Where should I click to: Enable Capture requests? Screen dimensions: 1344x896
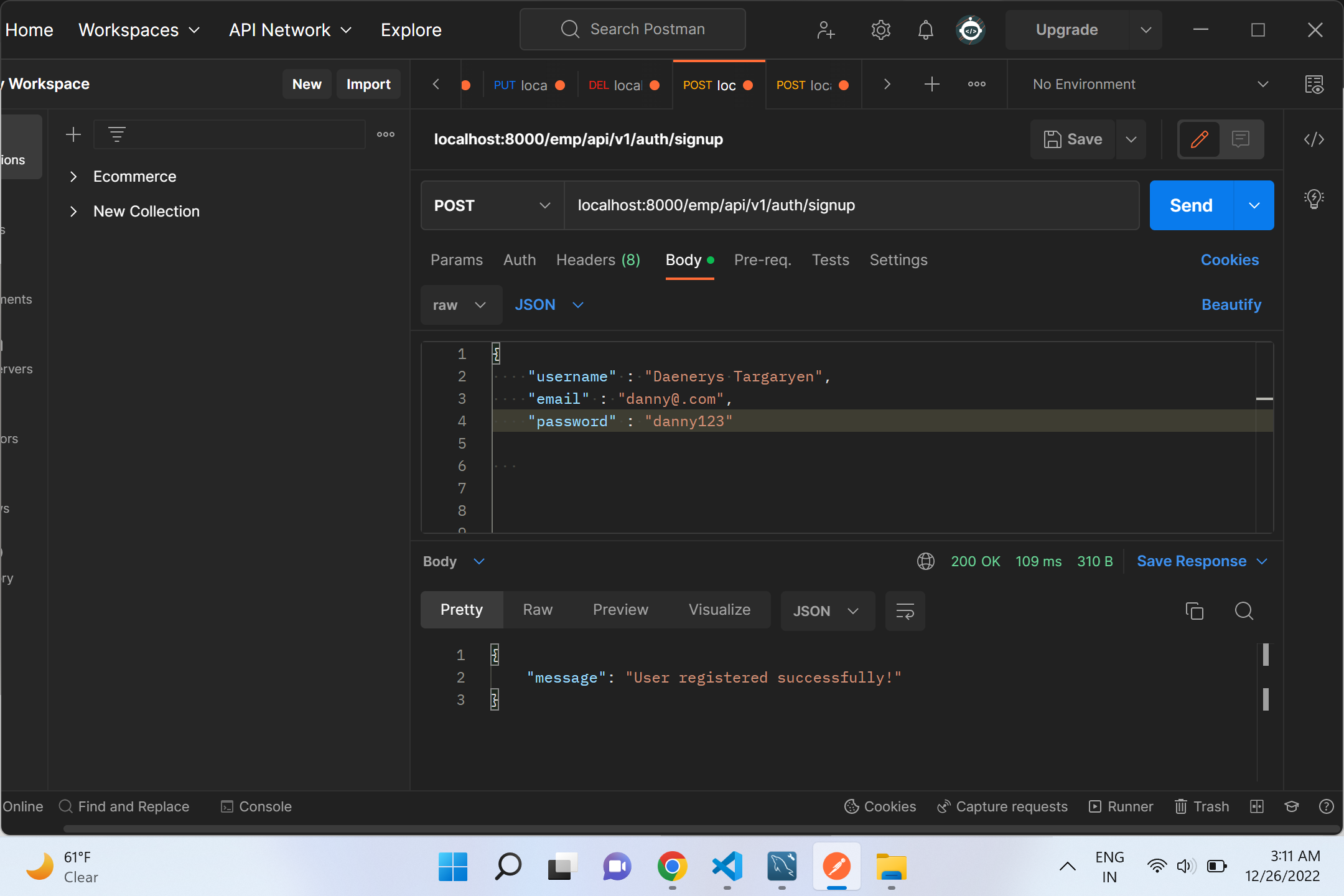coord(1001,806)
